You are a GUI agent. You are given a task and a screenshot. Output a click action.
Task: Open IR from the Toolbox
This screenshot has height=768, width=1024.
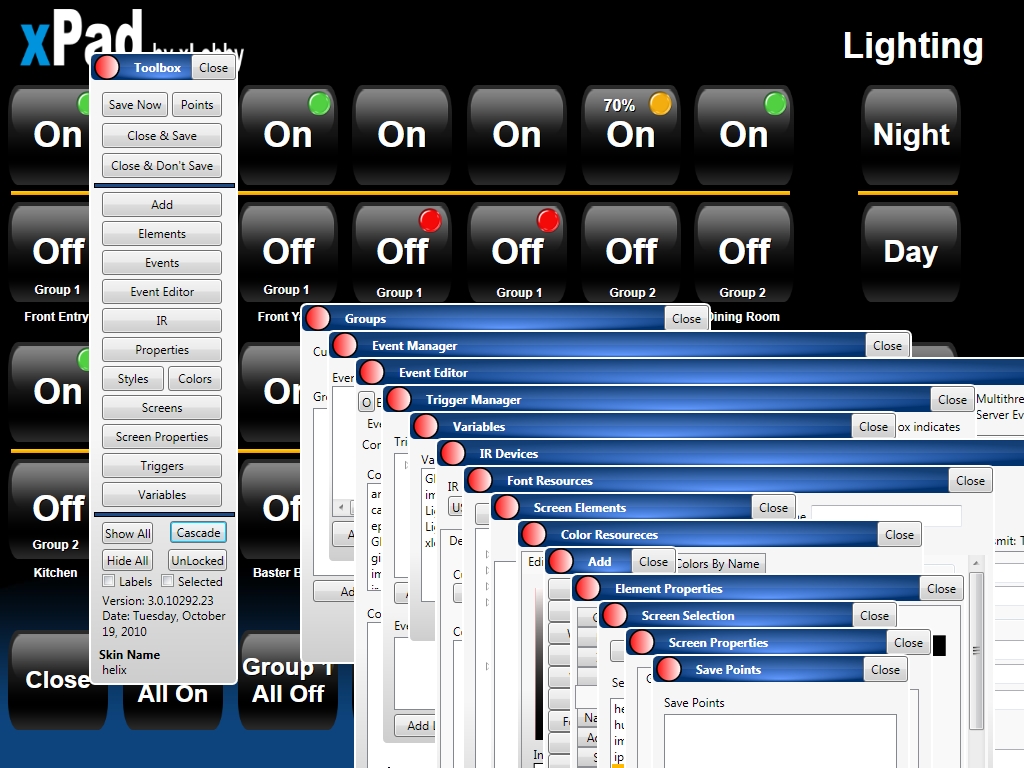coord(162,320)
